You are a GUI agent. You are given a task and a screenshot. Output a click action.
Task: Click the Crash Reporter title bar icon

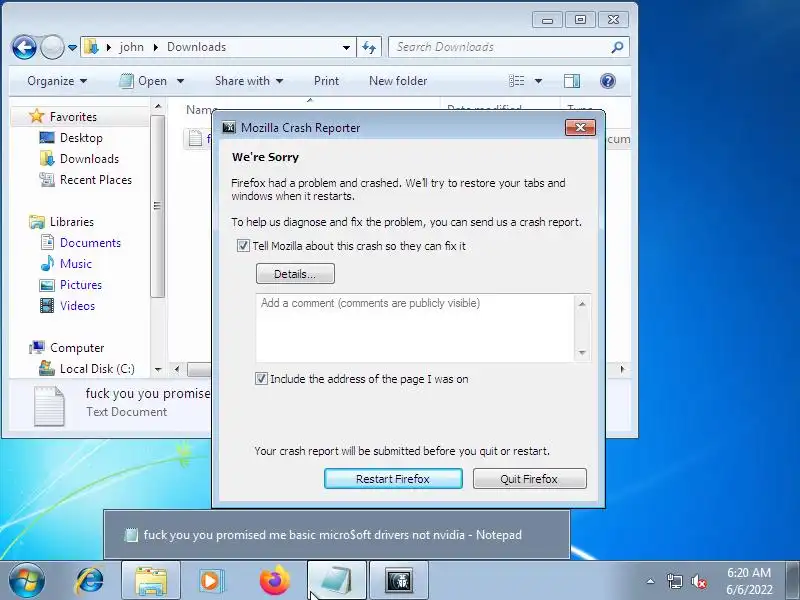229,128
